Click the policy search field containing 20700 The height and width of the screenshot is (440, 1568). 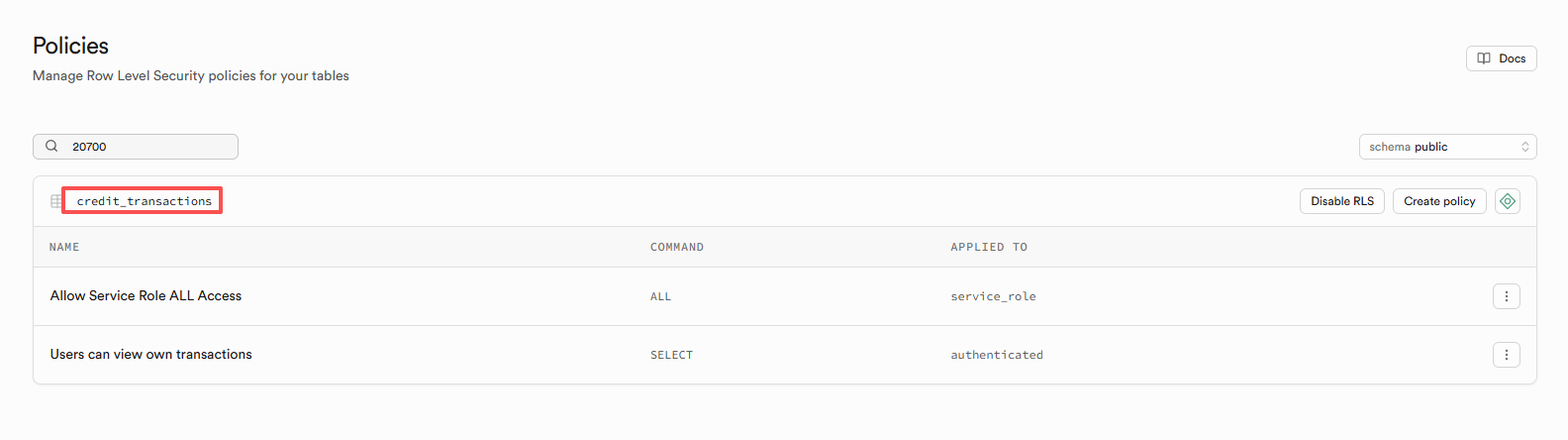click(148, 147)
